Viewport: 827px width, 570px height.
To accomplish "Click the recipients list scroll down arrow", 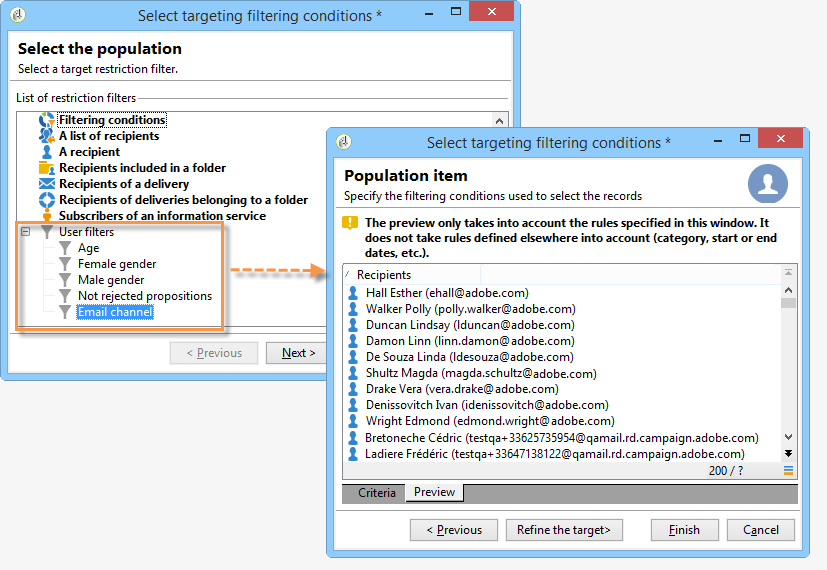I will [x=788, y=437].
